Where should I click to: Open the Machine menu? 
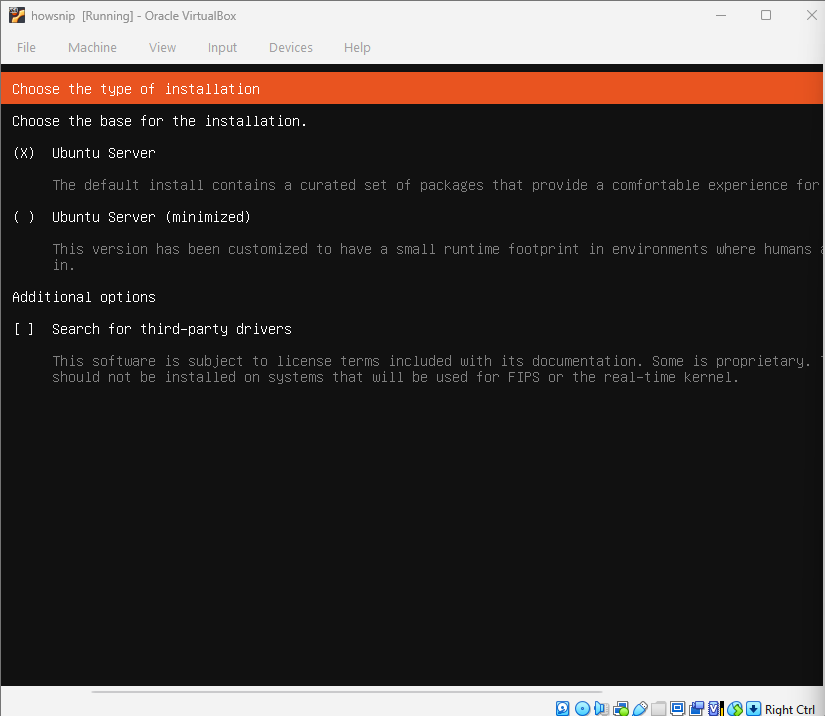(x=92, y=47)
